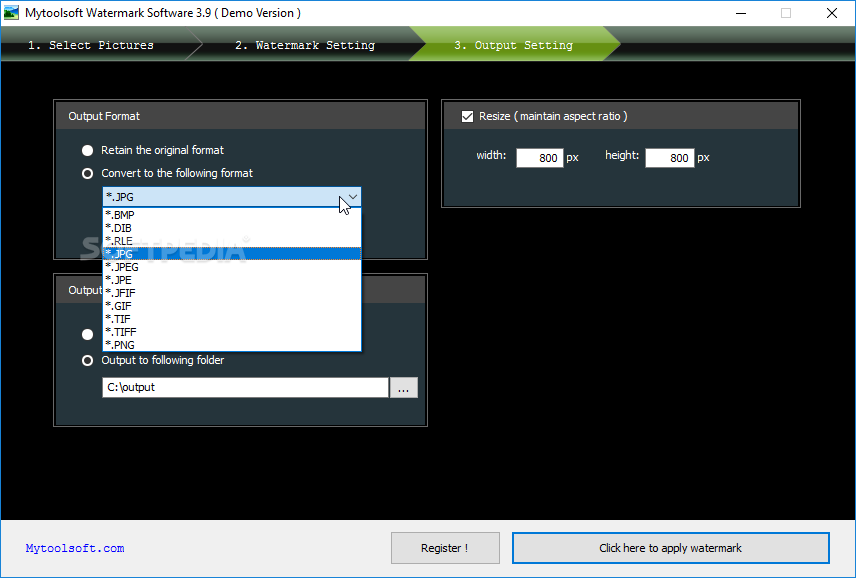
Task: Click the width input field
Action: (x=539, y=158)
